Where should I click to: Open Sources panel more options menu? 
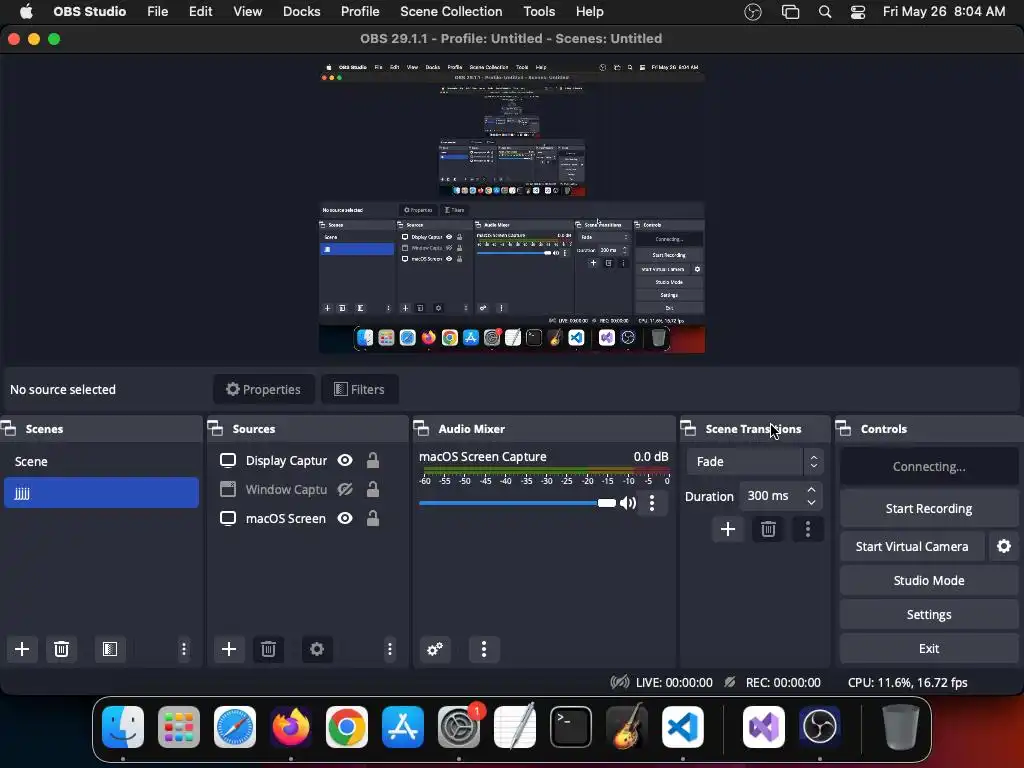point(390,649)
